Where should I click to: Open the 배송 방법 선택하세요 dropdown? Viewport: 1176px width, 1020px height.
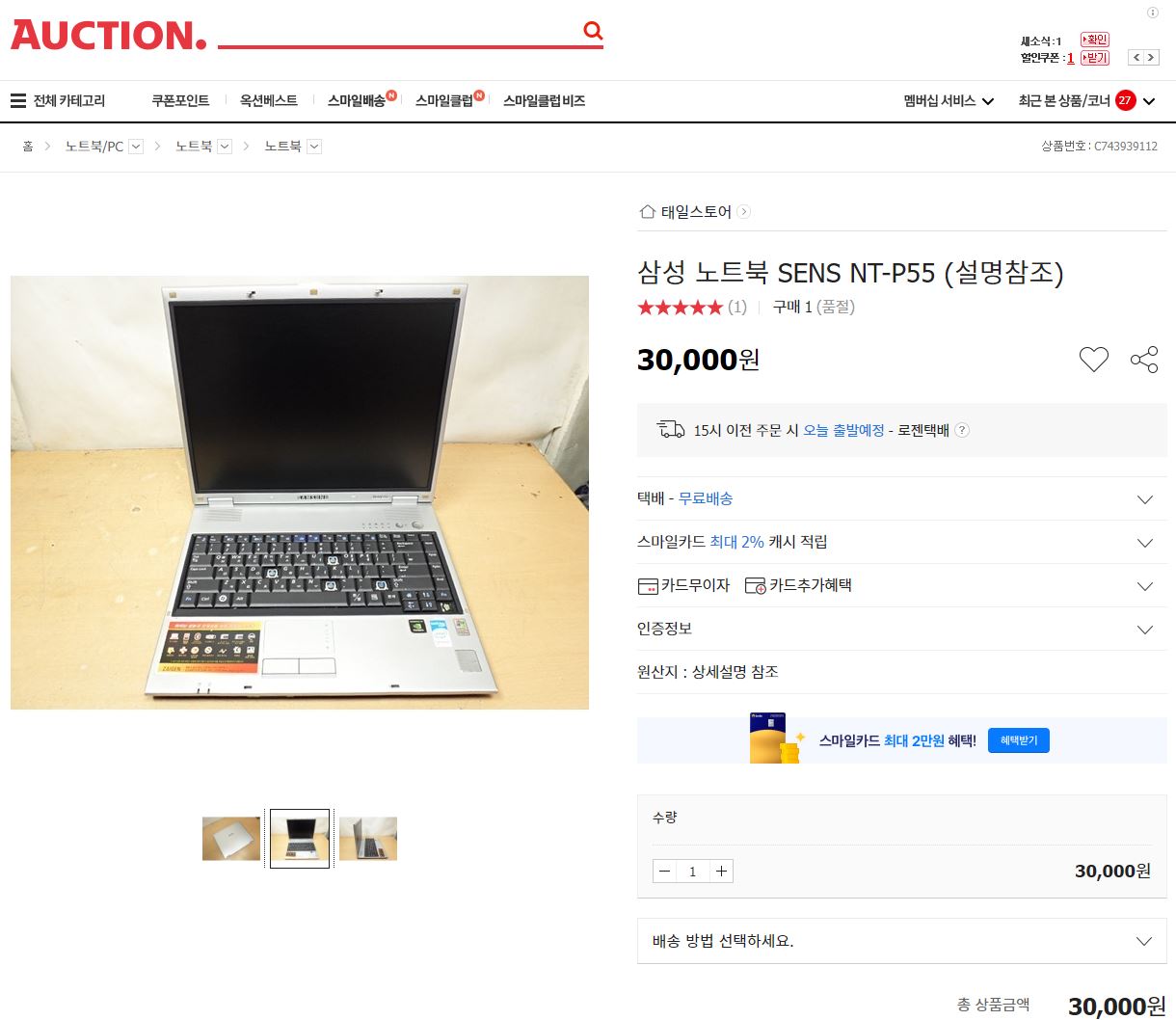[901, 941]
